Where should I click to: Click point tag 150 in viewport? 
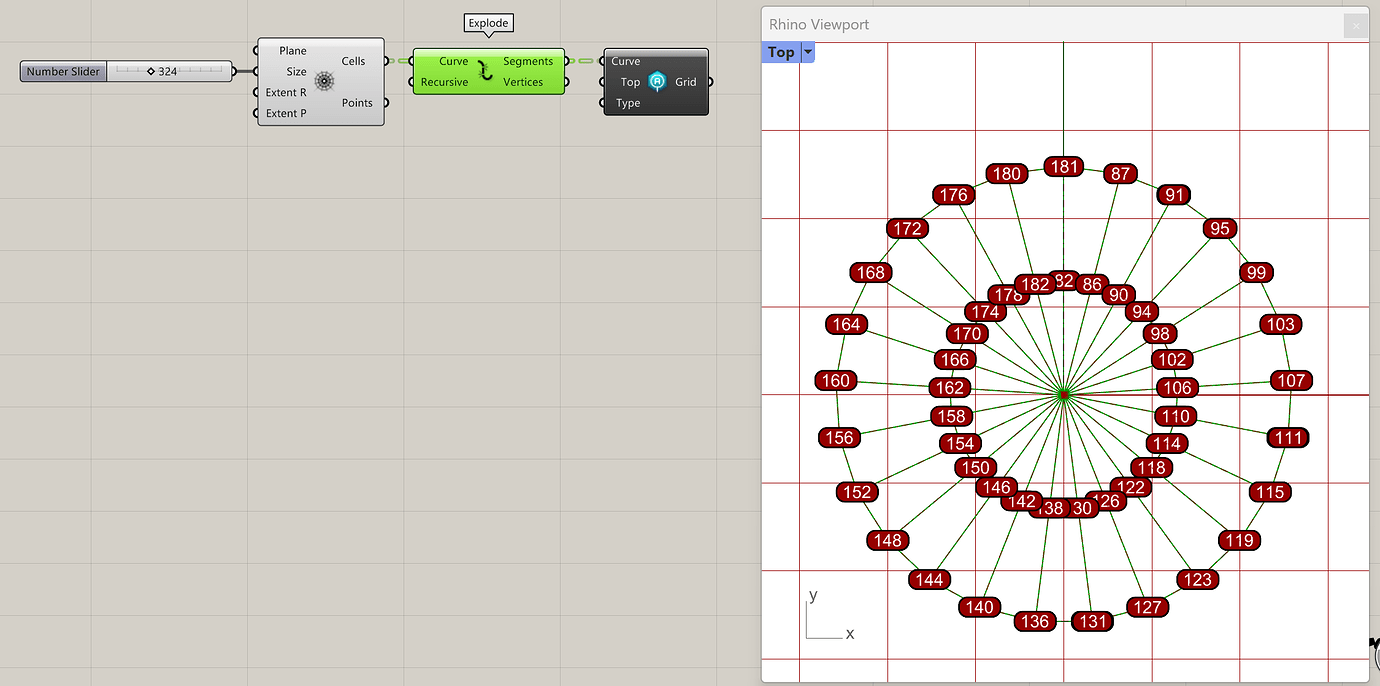point(974,468)
